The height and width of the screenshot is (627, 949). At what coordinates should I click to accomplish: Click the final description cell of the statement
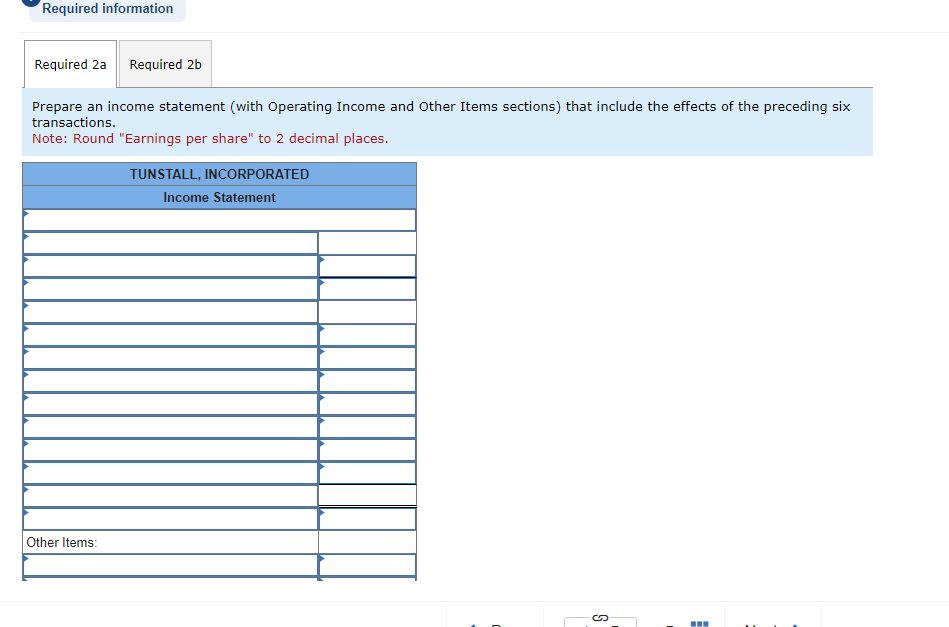(x=170, y=564)
